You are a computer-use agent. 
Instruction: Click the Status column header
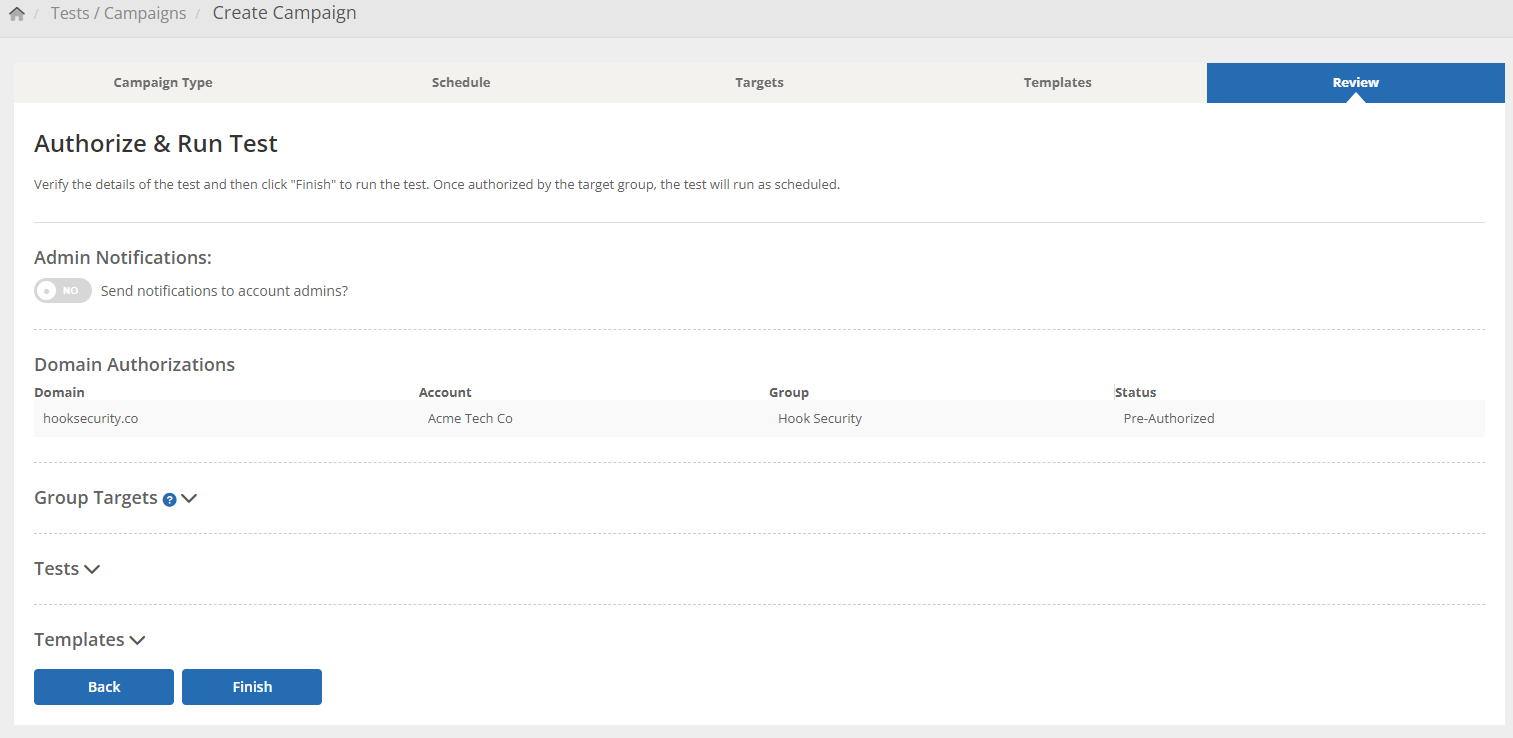1136,392
